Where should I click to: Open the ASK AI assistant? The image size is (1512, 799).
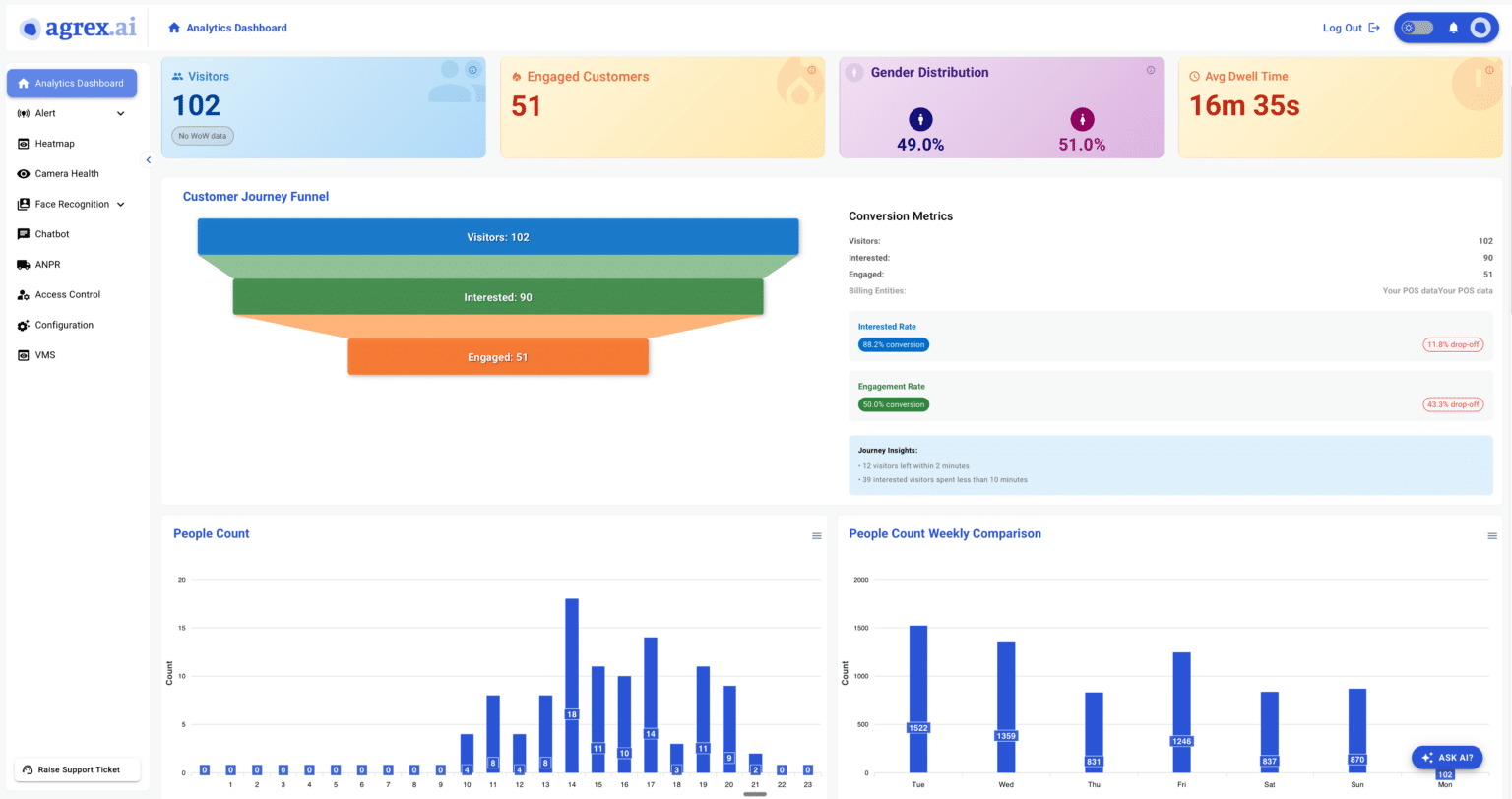coord(1446,757)
